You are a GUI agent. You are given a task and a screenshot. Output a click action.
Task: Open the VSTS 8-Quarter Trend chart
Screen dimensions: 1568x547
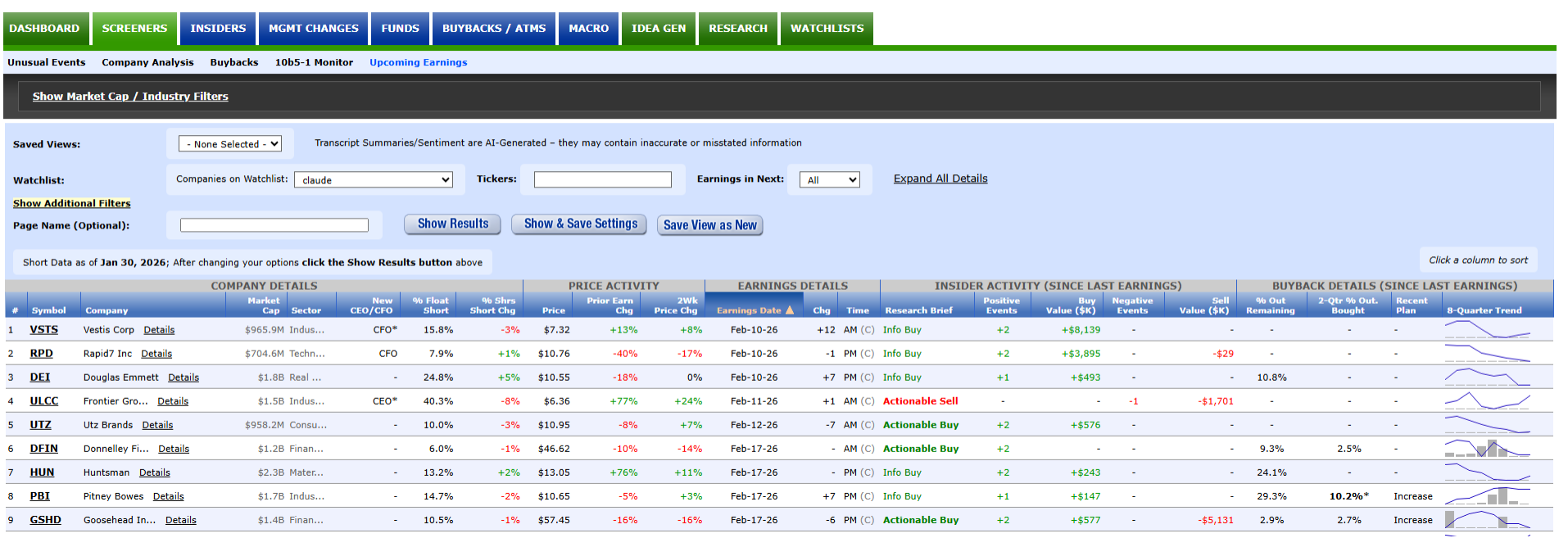[x=1487, y=330]
